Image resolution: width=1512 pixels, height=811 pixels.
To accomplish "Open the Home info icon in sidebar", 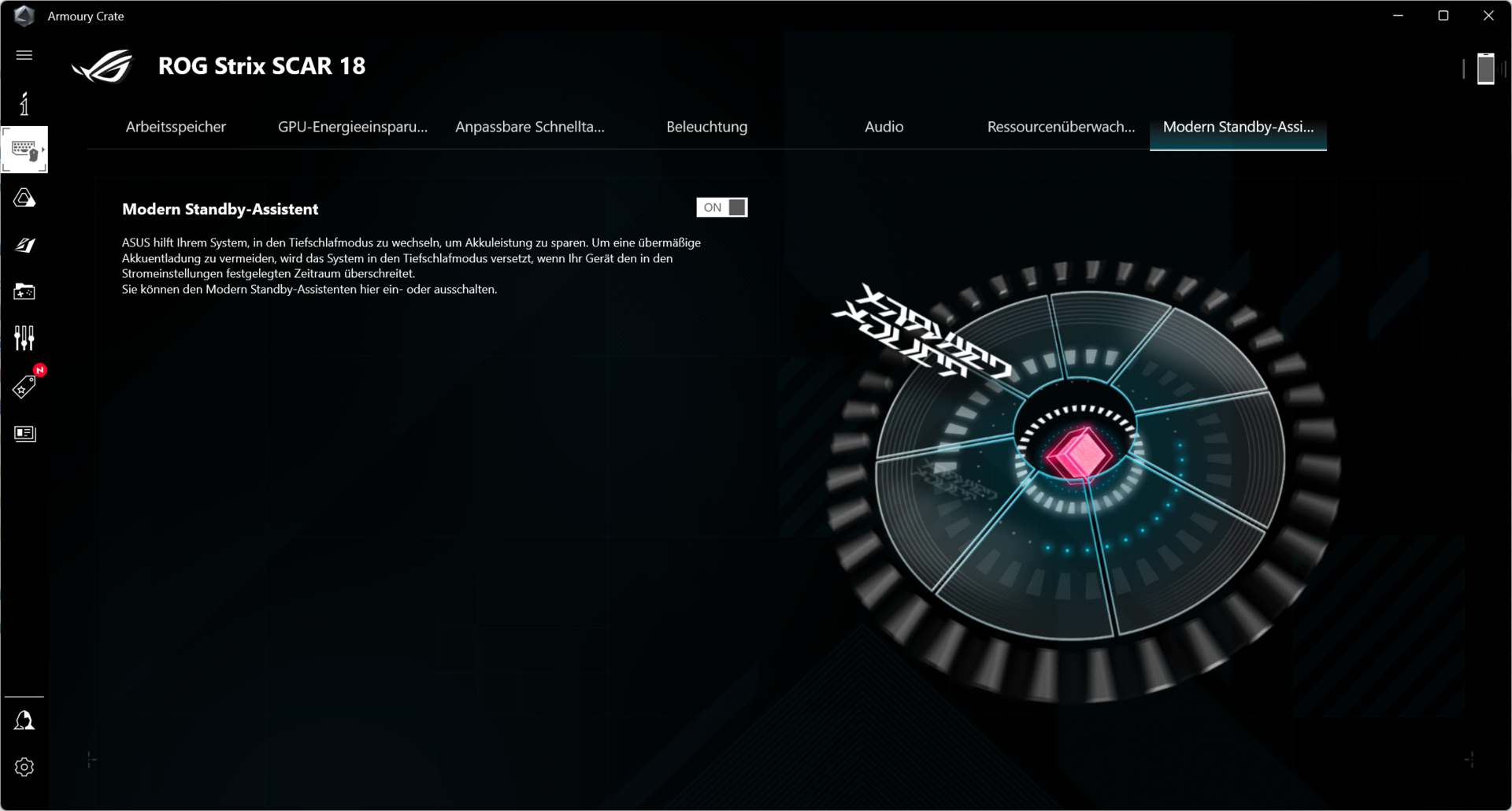I will click(24, 104).
